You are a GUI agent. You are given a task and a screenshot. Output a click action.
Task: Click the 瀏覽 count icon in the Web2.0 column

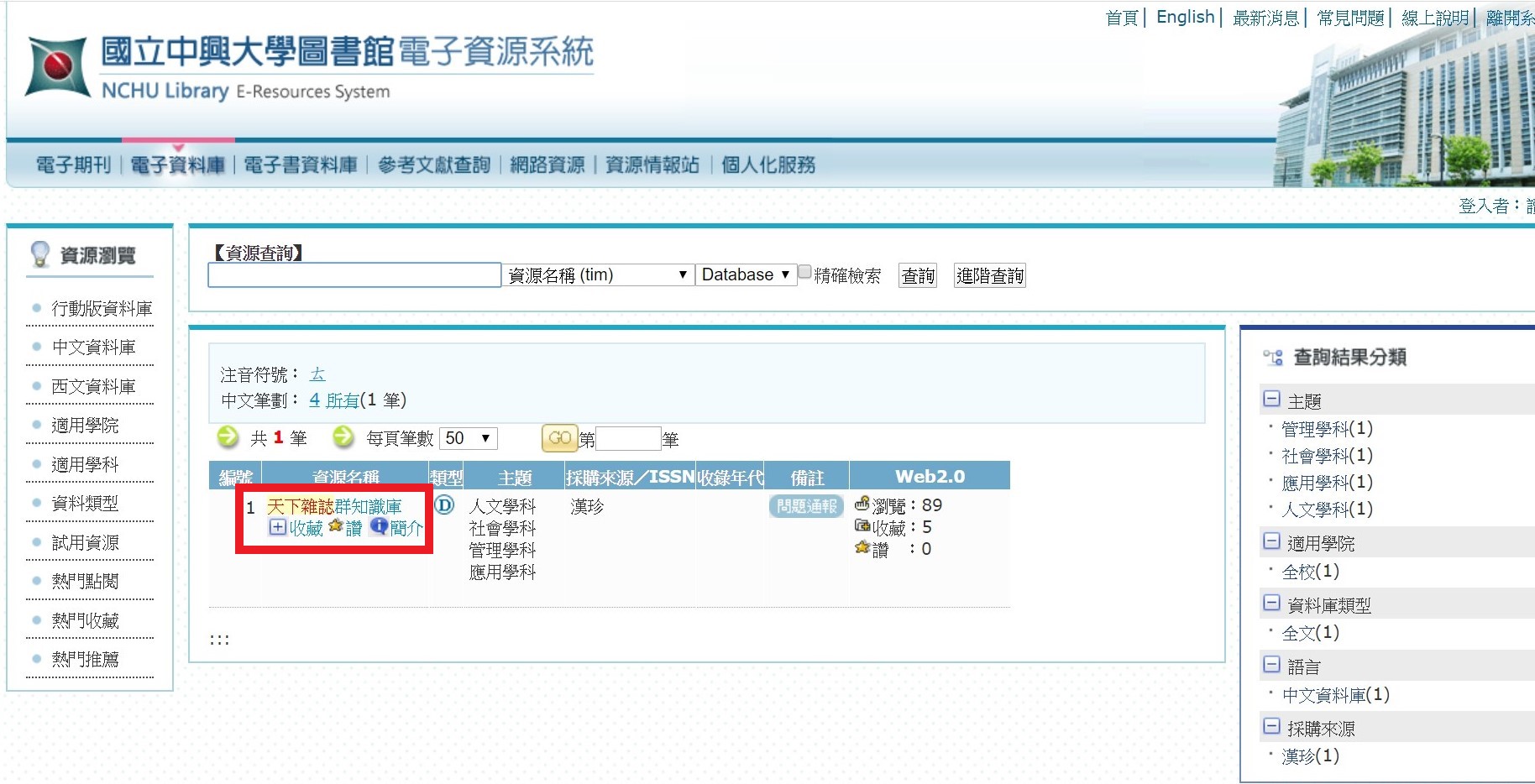(862, 504)
